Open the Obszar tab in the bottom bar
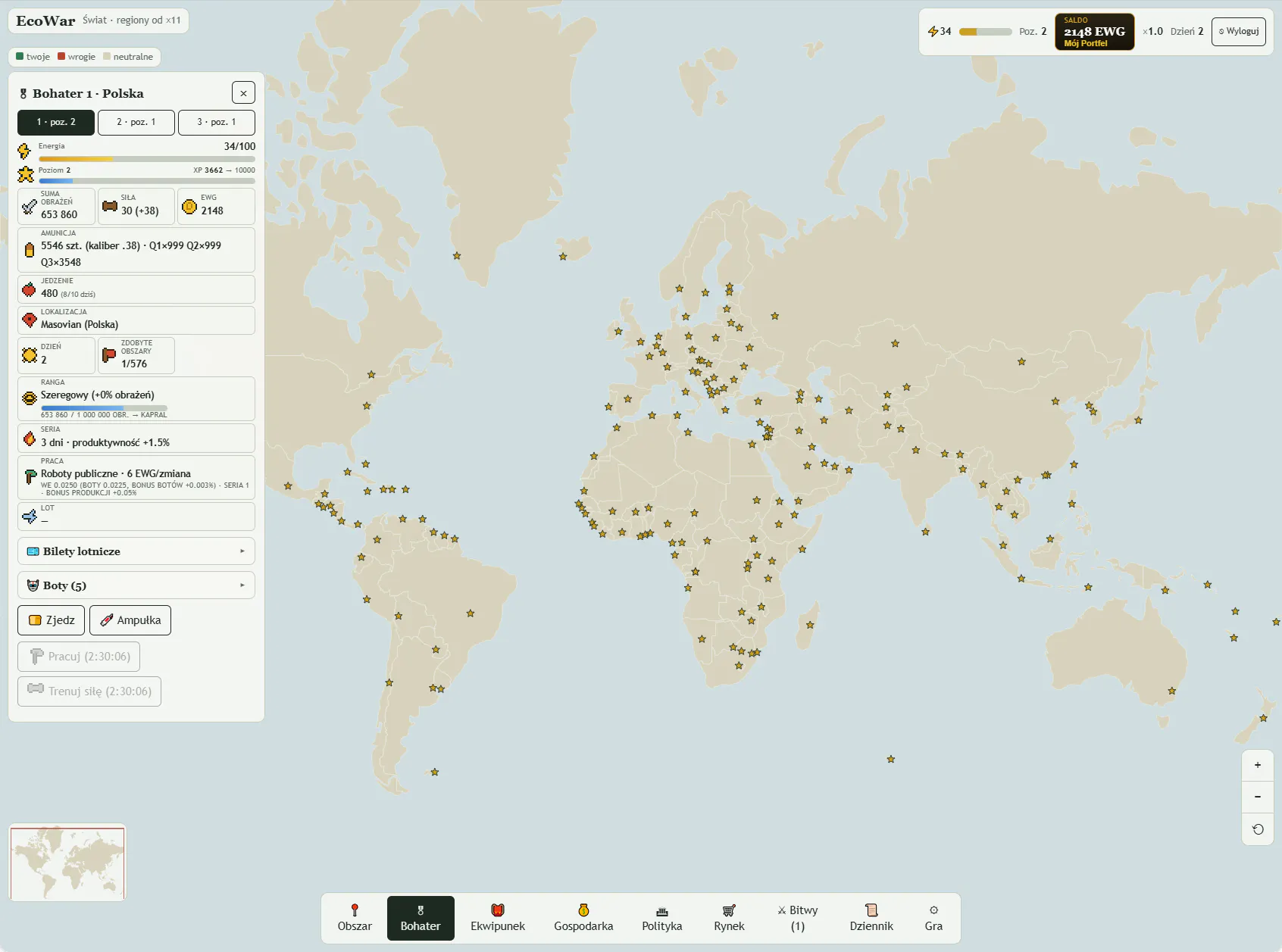Viewport: 1282px width, 952px height. pos(355,918)
